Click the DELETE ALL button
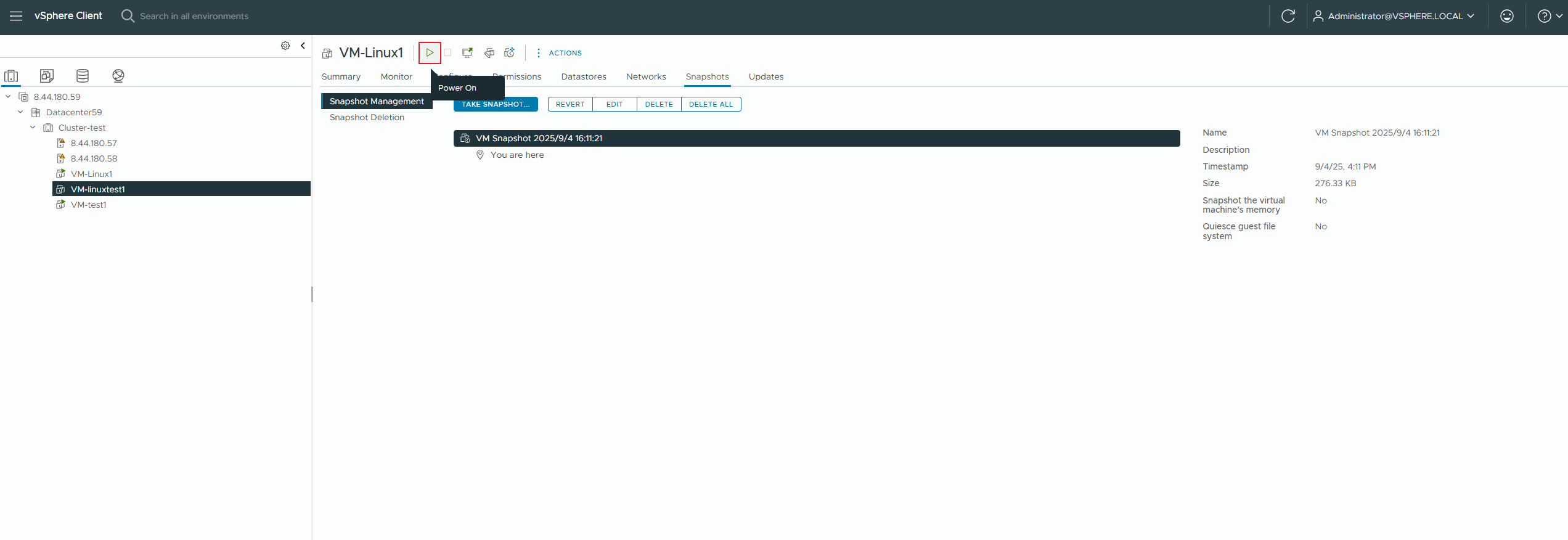Viewport: 1568px width, 540px height. (x=711, y=104)
